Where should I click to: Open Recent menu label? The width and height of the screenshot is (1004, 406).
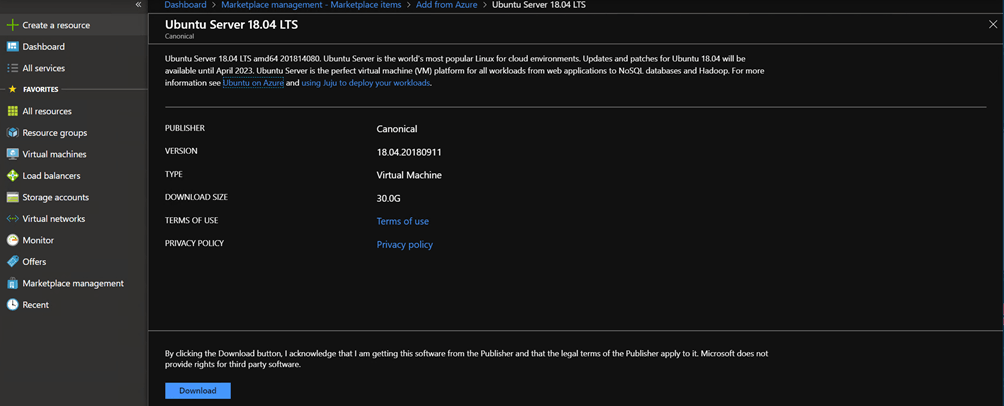coord(35,305)
